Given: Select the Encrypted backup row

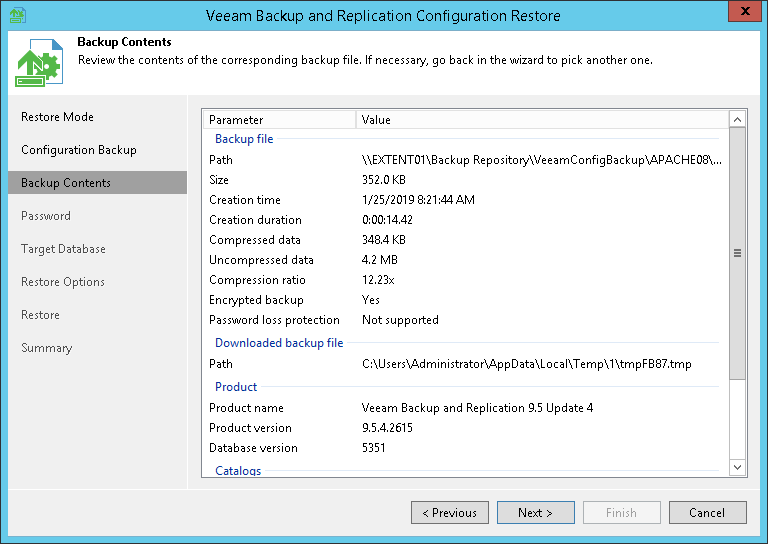Looking at the screenshot, I should [400, 300].
